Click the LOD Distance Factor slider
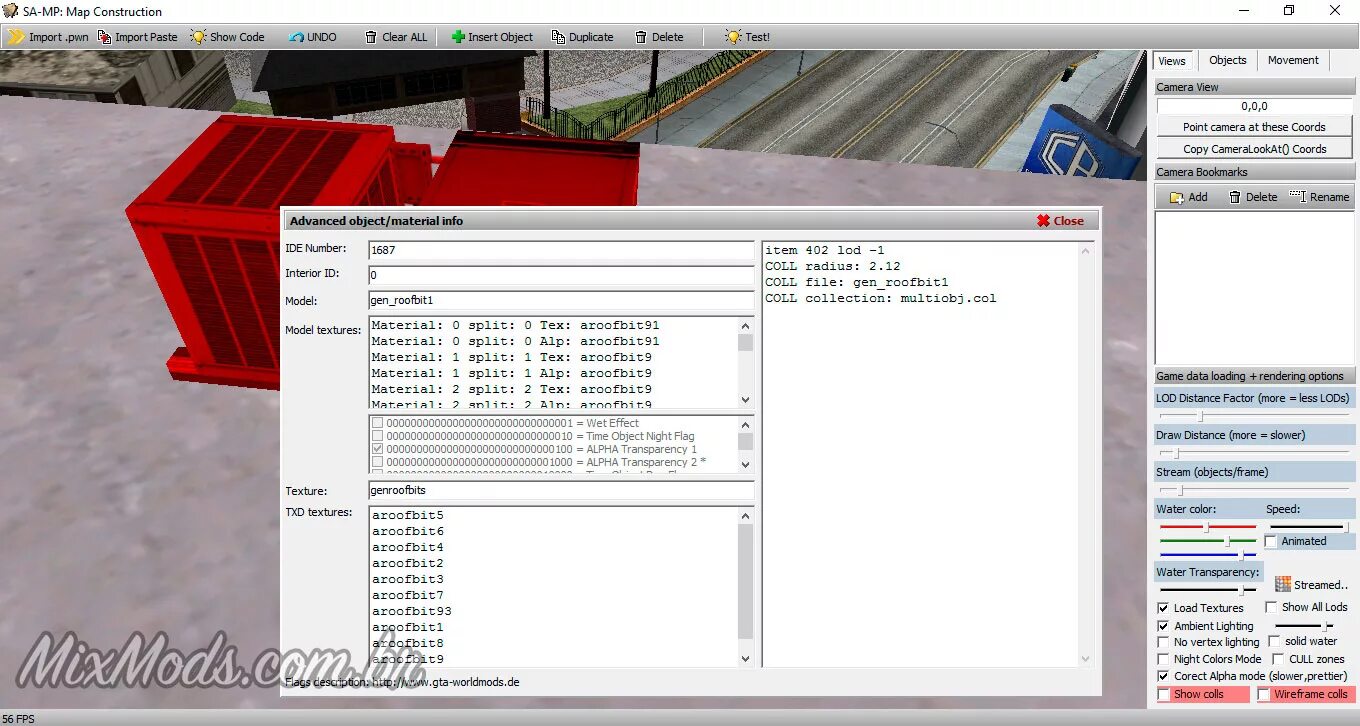 (x=1254, y=416)
